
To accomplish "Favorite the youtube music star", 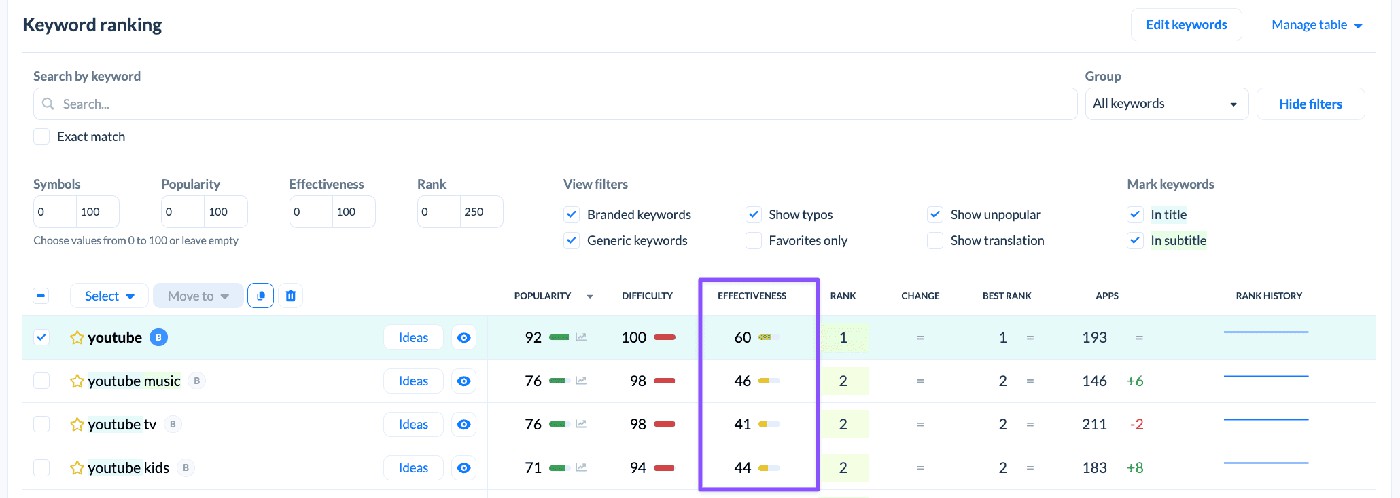I will tap(76, 381).
